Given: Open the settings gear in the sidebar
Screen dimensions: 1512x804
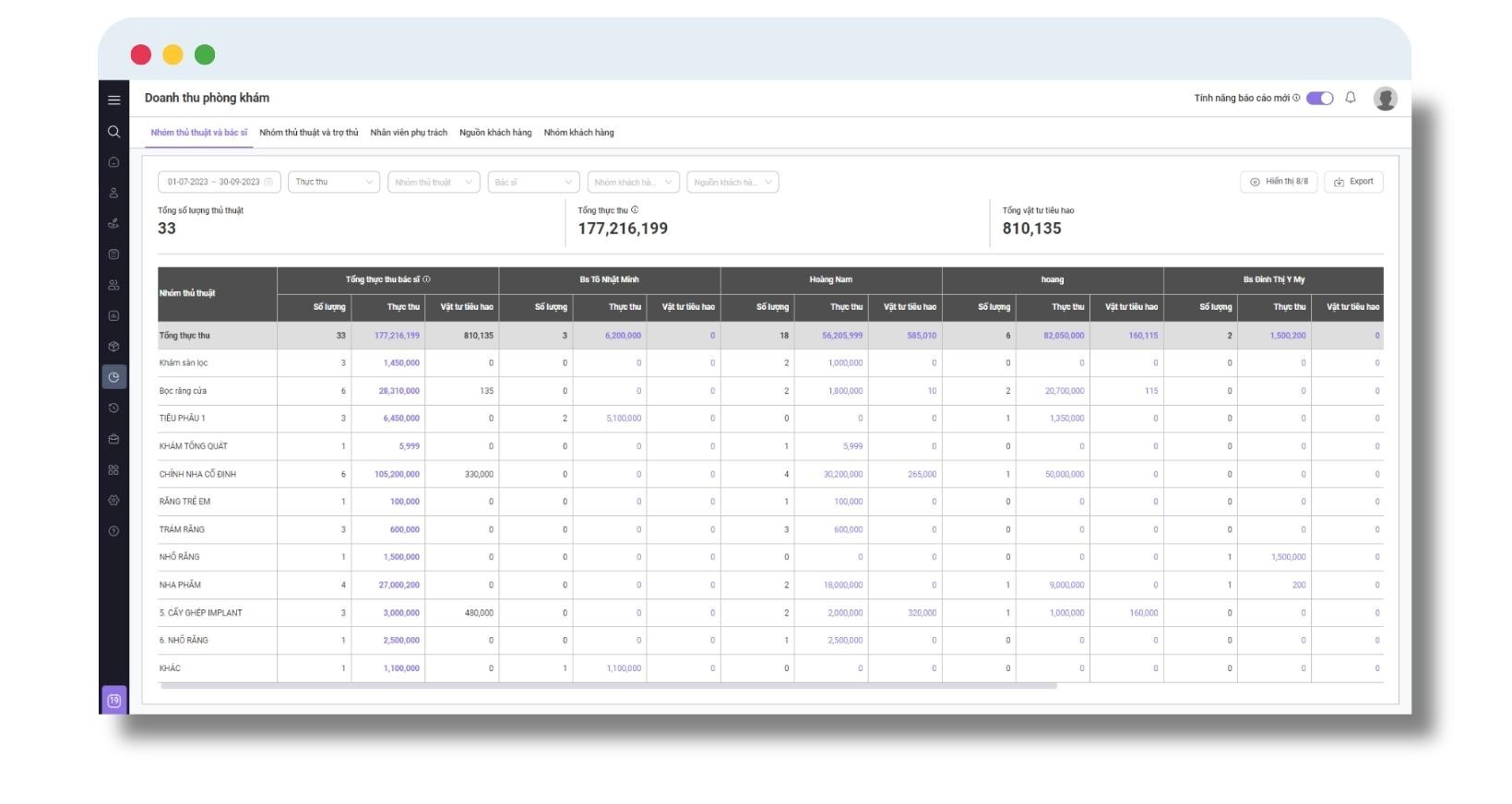Looking at the screenshot, I should coord(113,501).
